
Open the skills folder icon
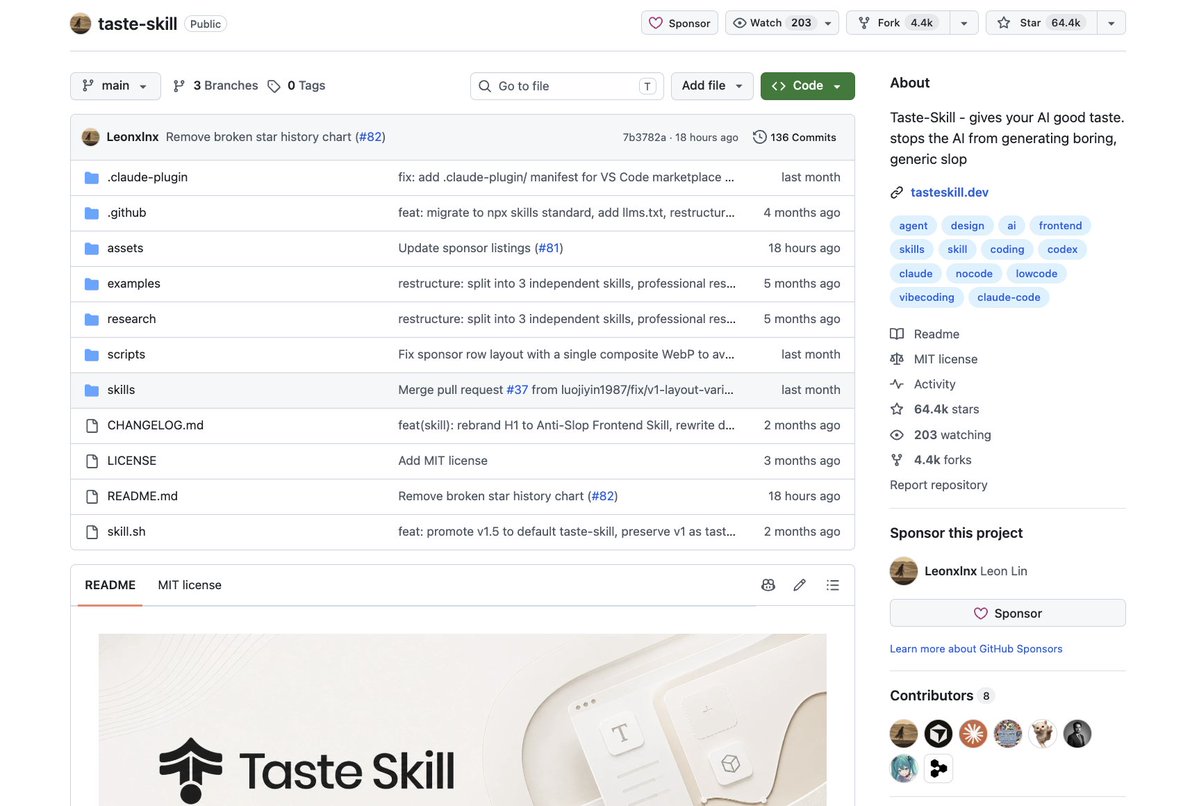point(92,390)
